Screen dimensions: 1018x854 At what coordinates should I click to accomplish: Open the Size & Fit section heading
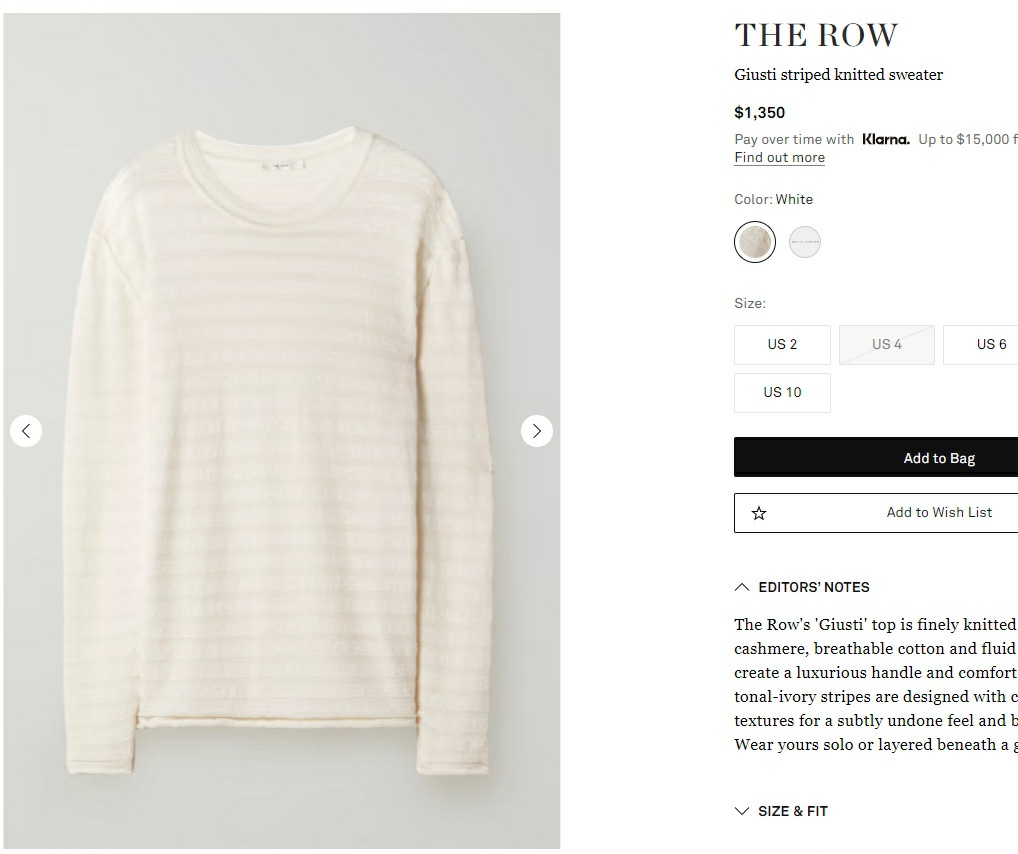pyautogui.click(x=793, y=811)
